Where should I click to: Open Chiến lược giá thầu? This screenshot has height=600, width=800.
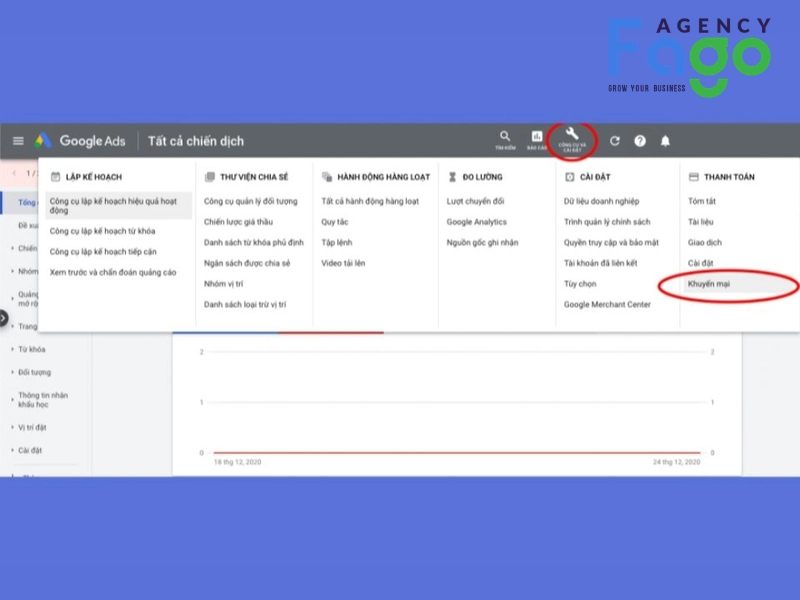coord(238,222)
